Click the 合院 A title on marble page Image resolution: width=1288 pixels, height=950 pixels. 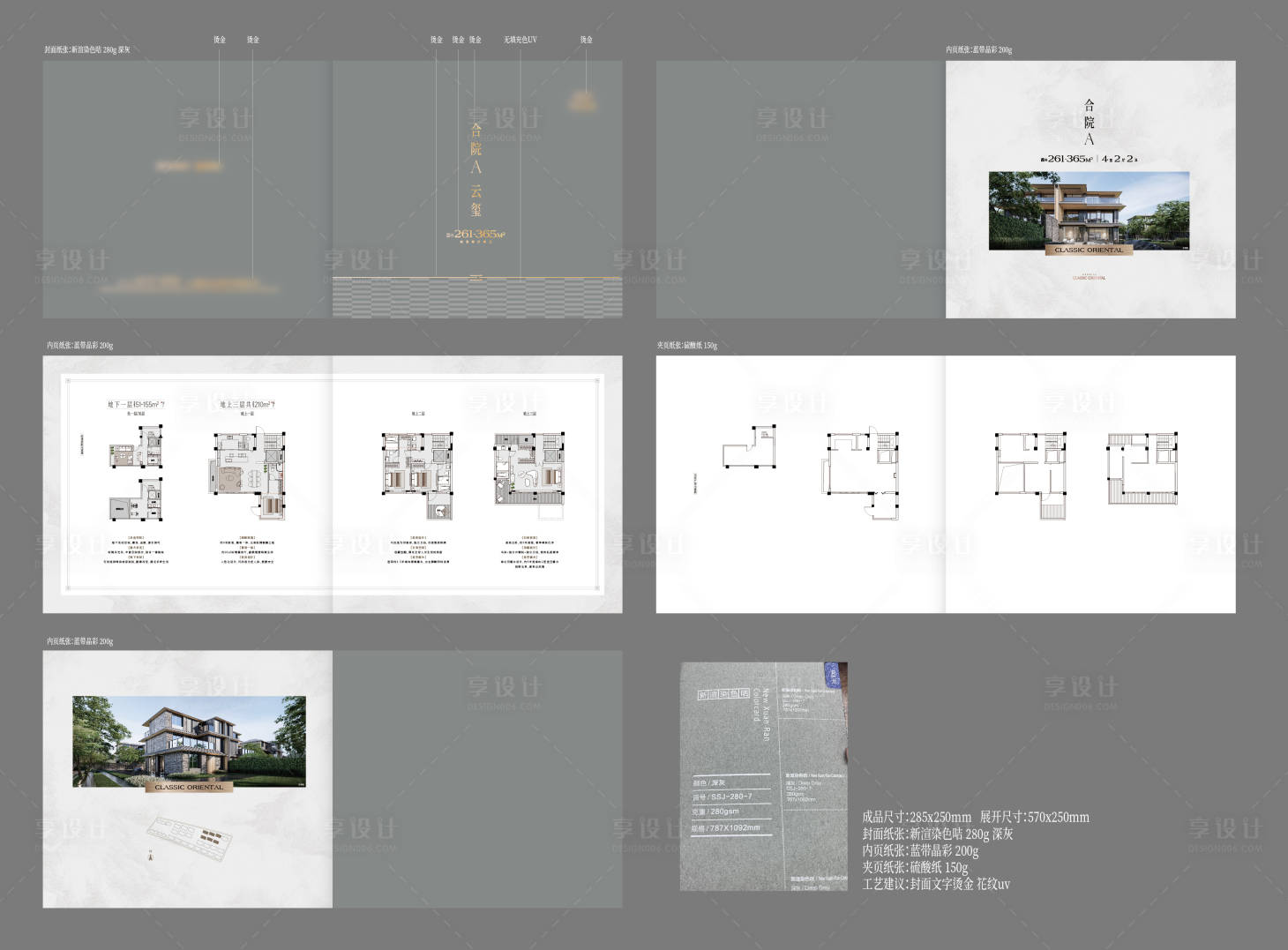tap(1089, 123)
